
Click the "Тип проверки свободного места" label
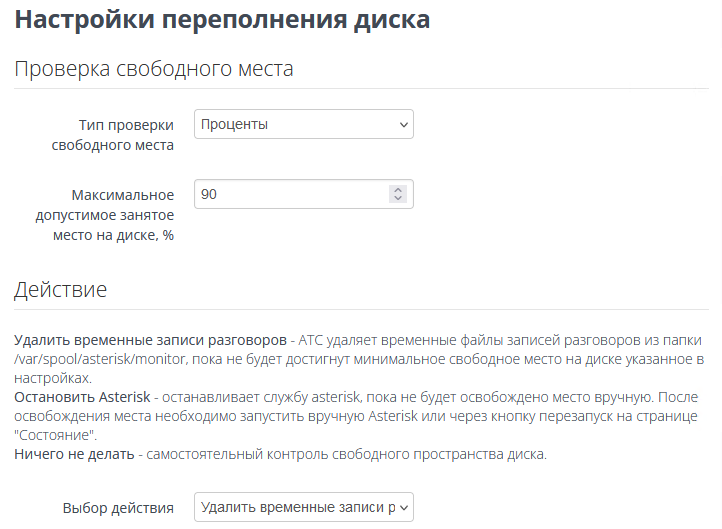pyautogui.click(x=112, y=135)
